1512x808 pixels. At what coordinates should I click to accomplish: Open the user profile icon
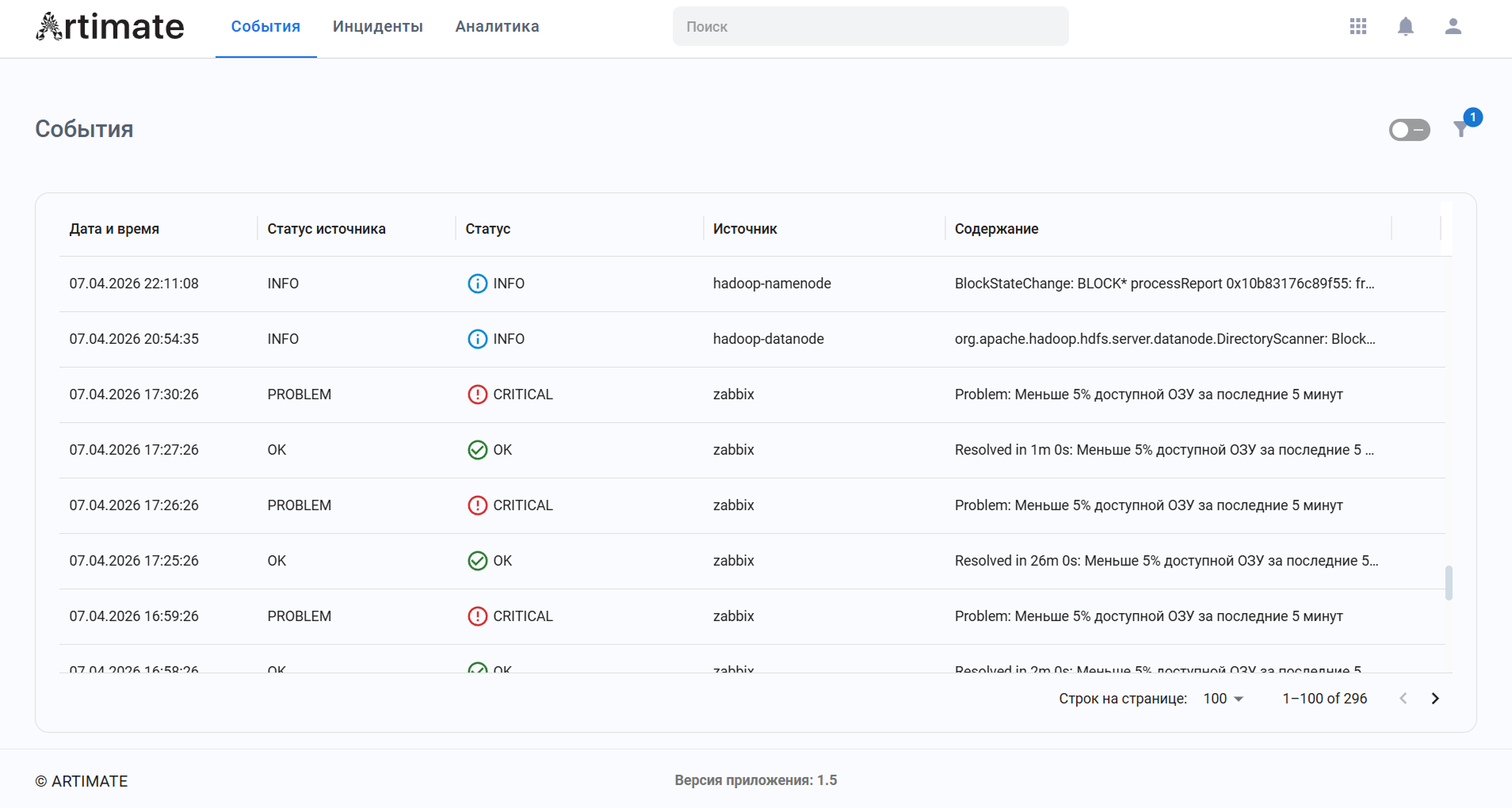click(1453, 26)
